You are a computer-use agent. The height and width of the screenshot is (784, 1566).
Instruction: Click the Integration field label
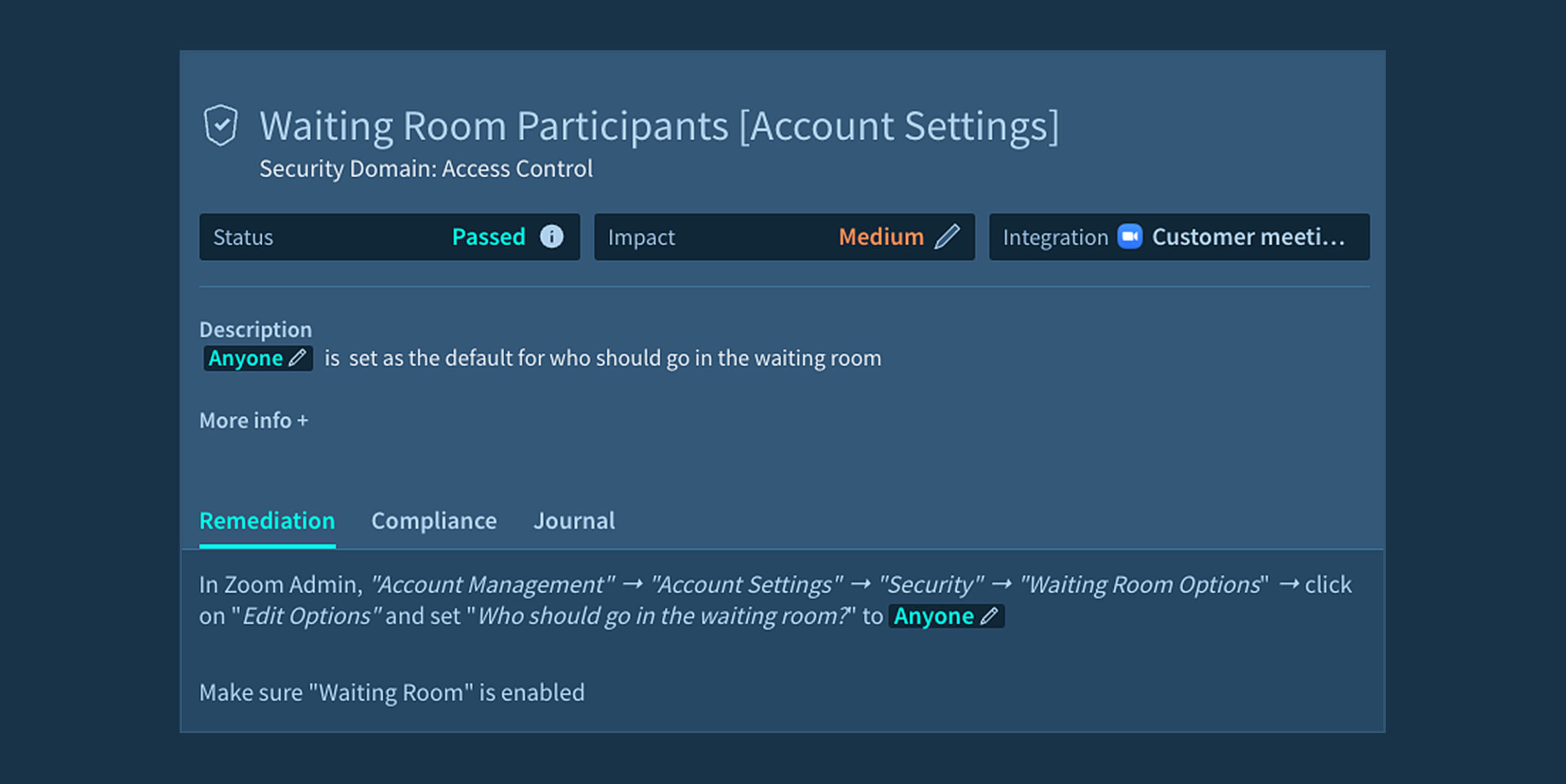point(1055,237)
